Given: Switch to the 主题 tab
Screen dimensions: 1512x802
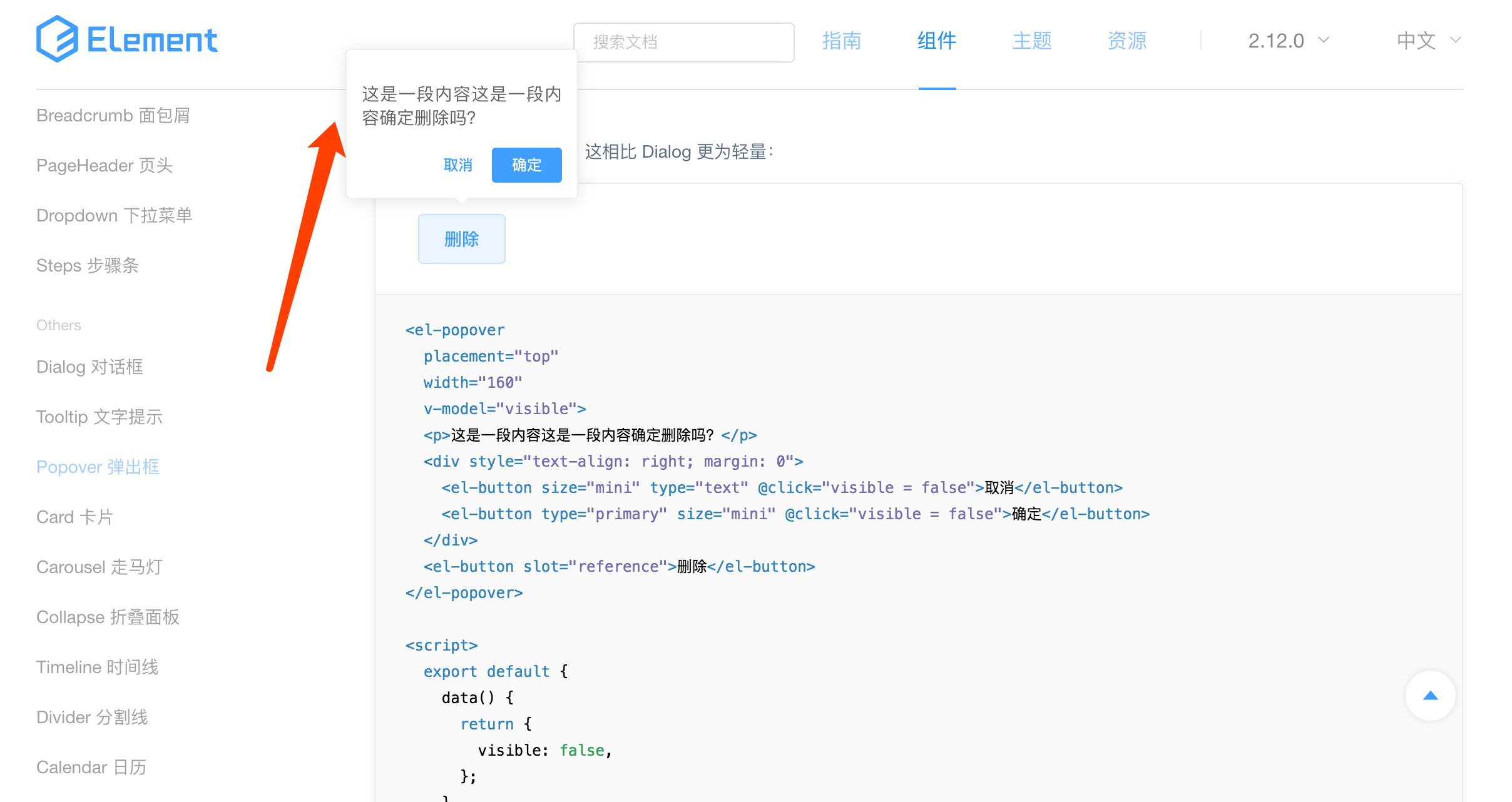Looking at the screenshot, I should 1032,40.
